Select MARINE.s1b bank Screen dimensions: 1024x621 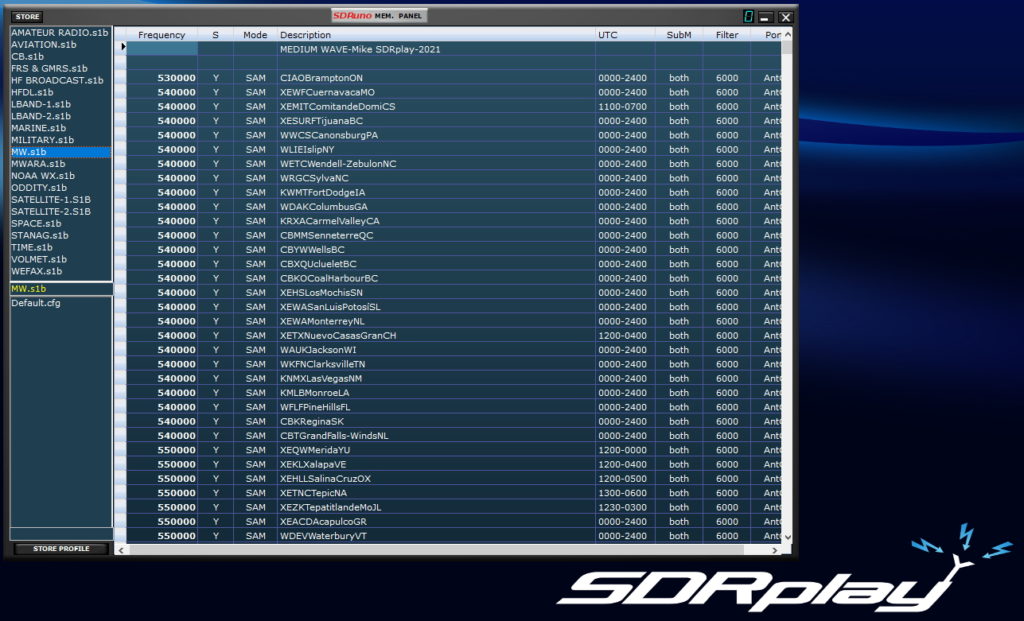[x=60, y=128]
